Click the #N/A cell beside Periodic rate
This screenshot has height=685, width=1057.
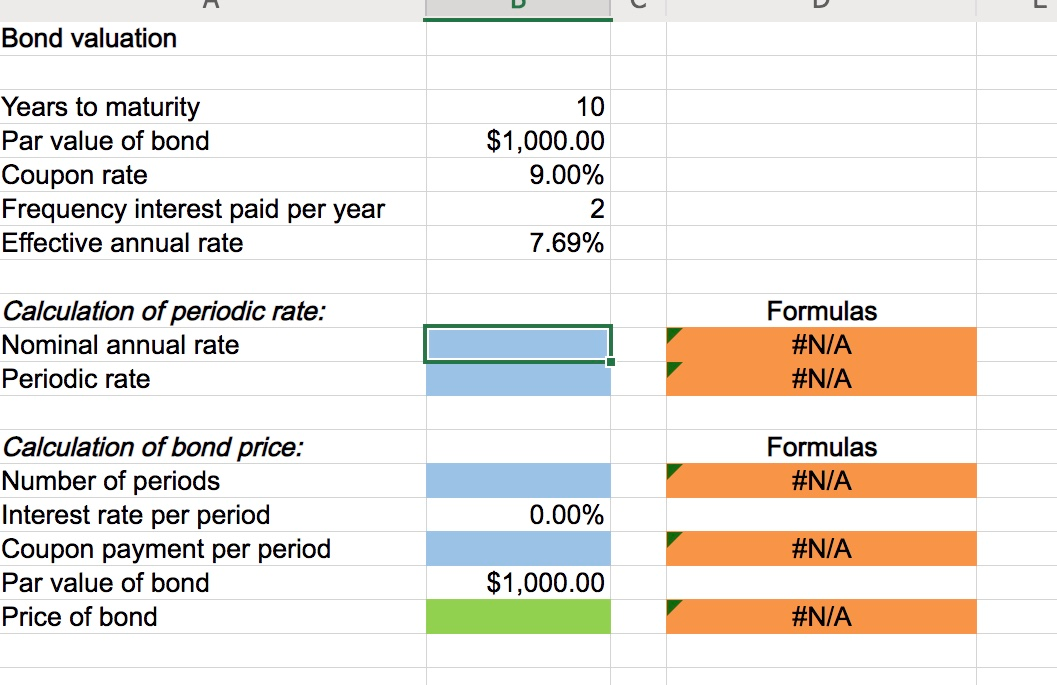click(820, 378)
